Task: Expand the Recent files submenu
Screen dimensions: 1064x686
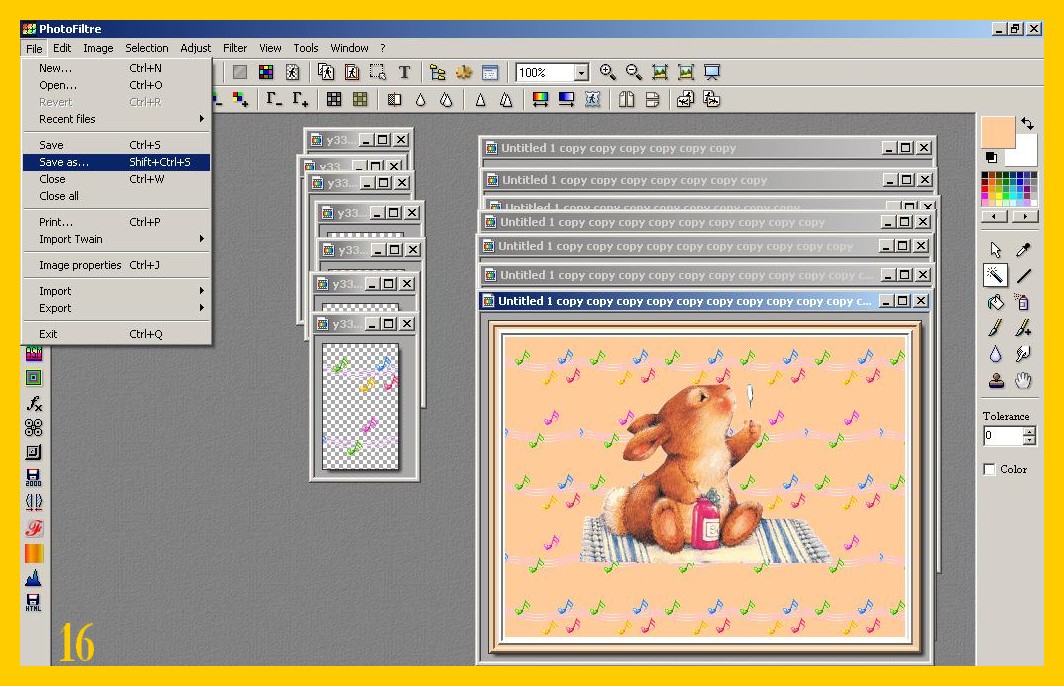Action: pyautogui.click(x=115, y=119)
